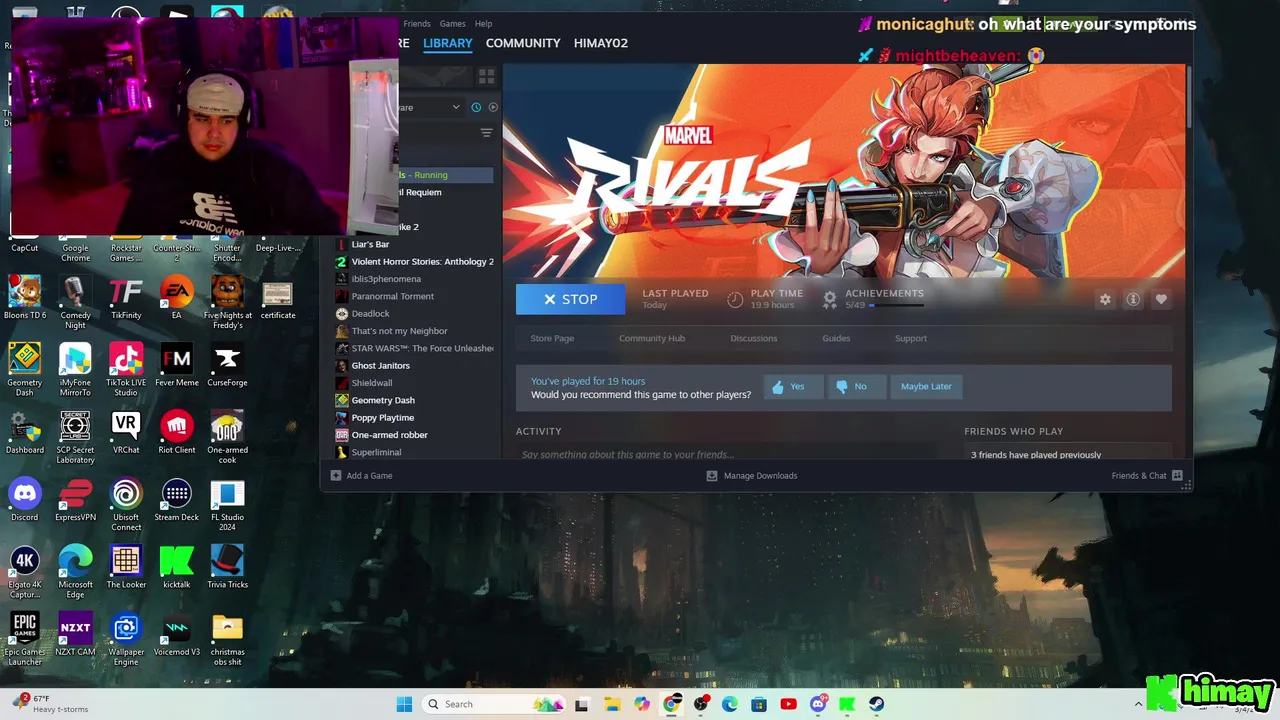This screenshot has height=720, width=1280.
Task: Select STAR WARS The Force Unleashed entry
Action: click(x=415, y=348)
